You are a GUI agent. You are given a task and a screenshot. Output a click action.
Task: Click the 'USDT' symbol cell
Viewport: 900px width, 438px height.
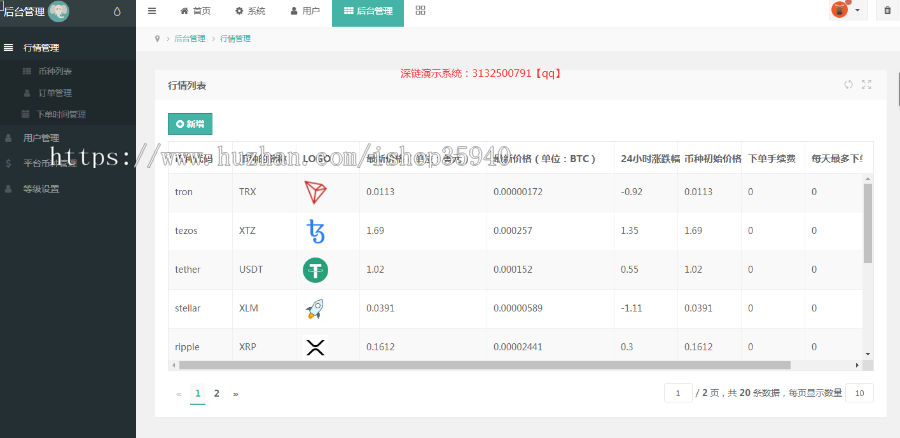pos(265,269)
